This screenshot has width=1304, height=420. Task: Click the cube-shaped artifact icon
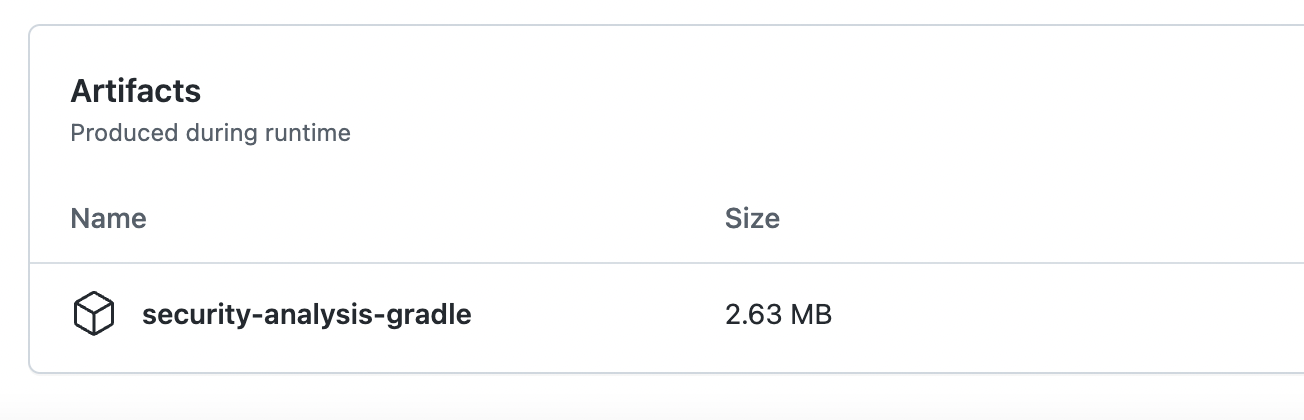94,315
